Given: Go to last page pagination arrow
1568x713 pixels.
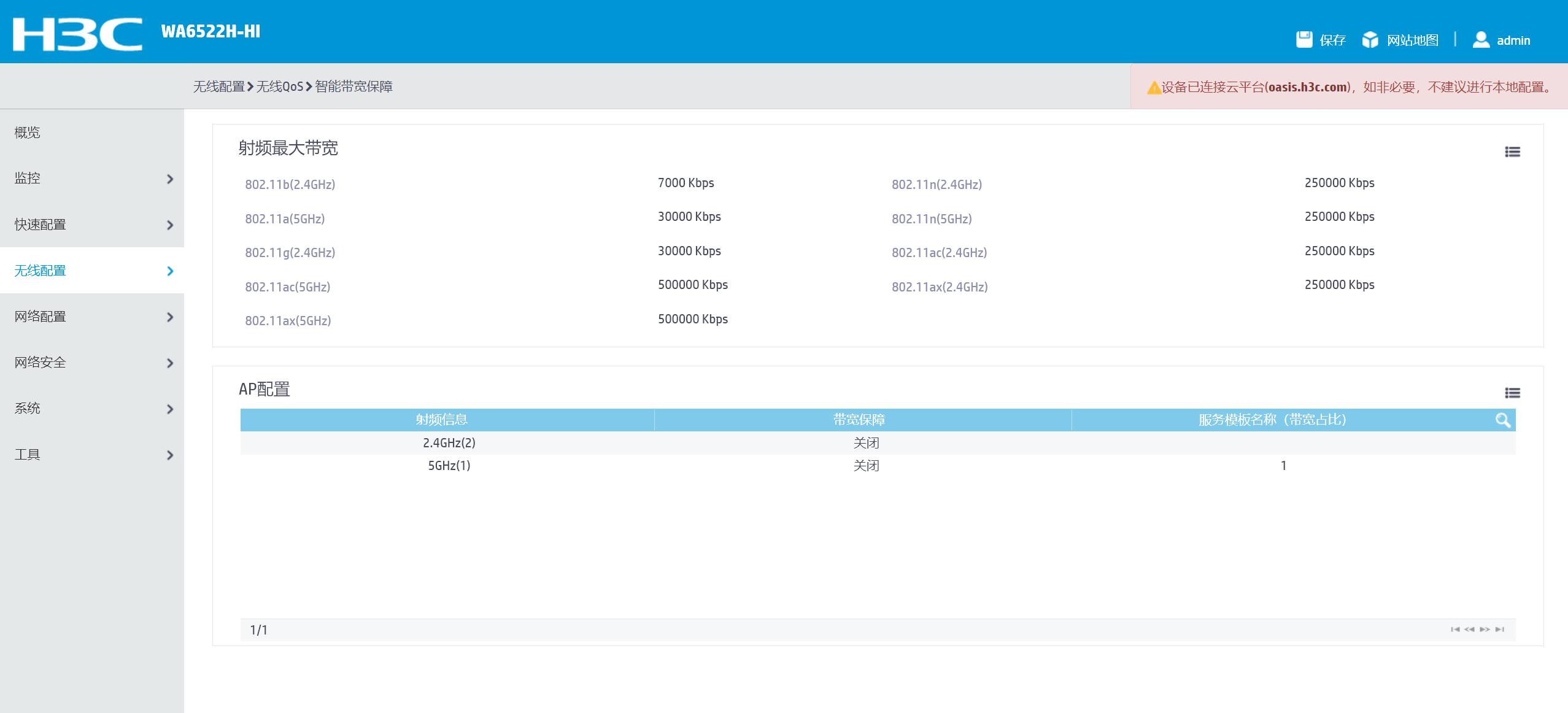Looking at the screenshot, I should coord(1500,630).
